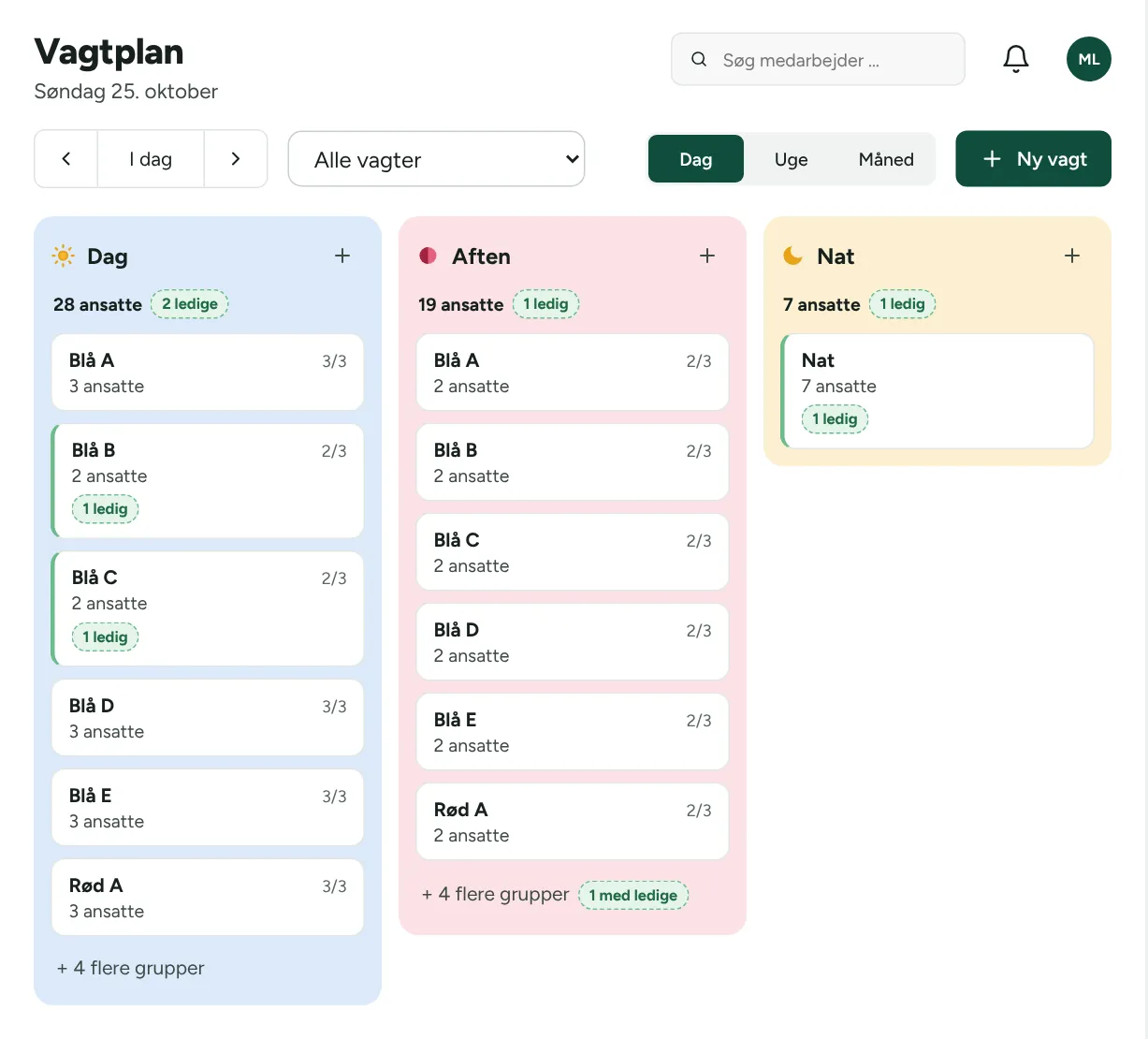
Task: Open Blå B card in Dag column
Action: tap(208, 481)
